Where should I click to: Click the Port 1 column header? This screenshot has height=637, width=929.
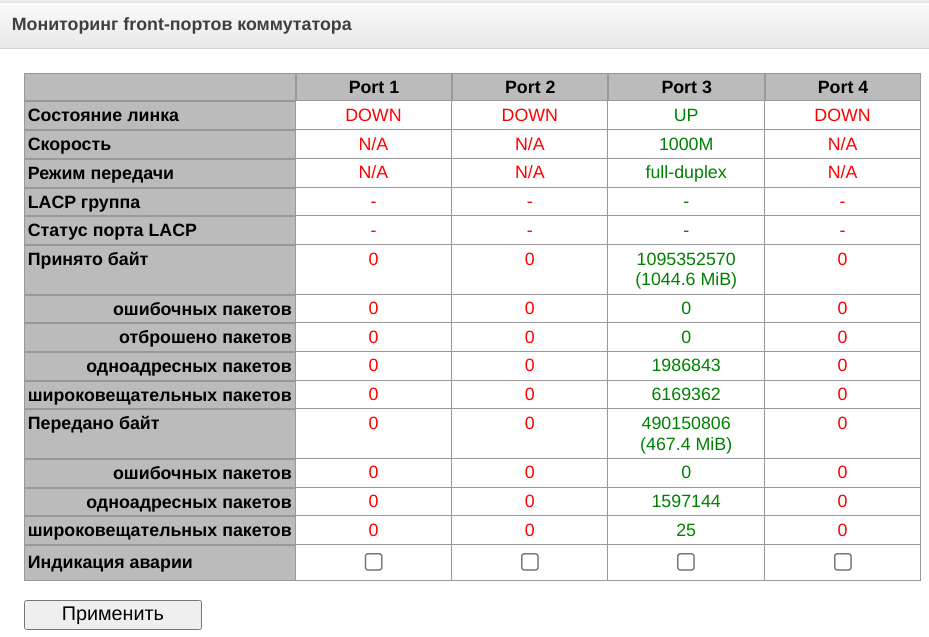[373, 87]
